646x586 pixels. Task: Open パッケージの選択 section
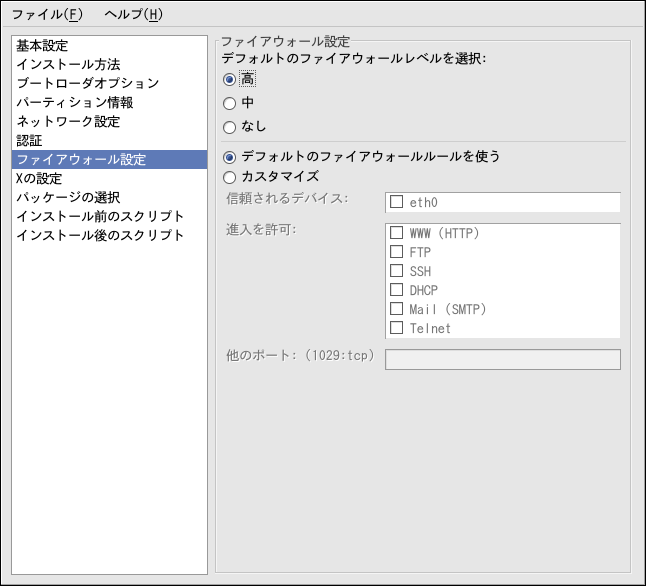tap(68, 197)
